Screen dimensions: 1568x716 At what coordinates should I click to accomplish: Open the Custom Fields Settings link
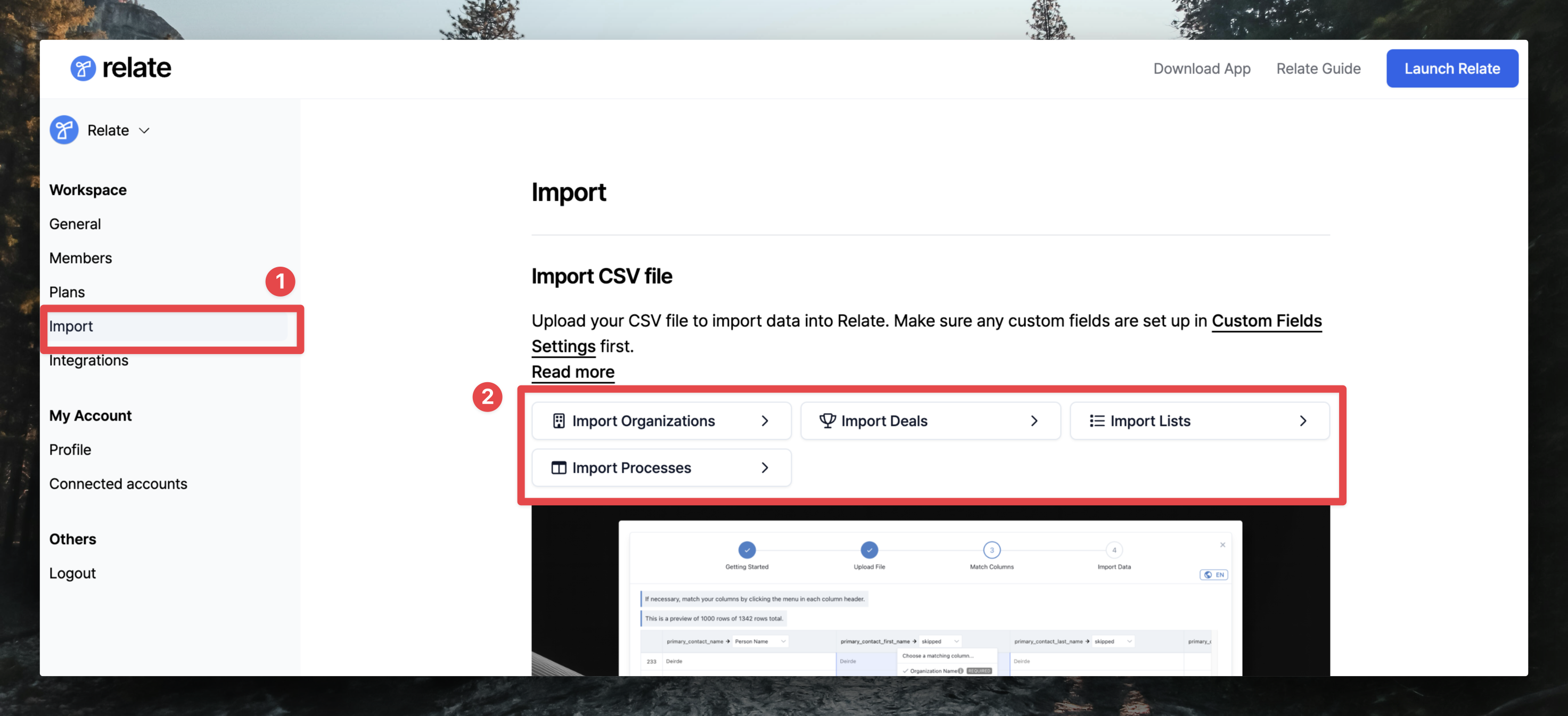[1266, 321]
